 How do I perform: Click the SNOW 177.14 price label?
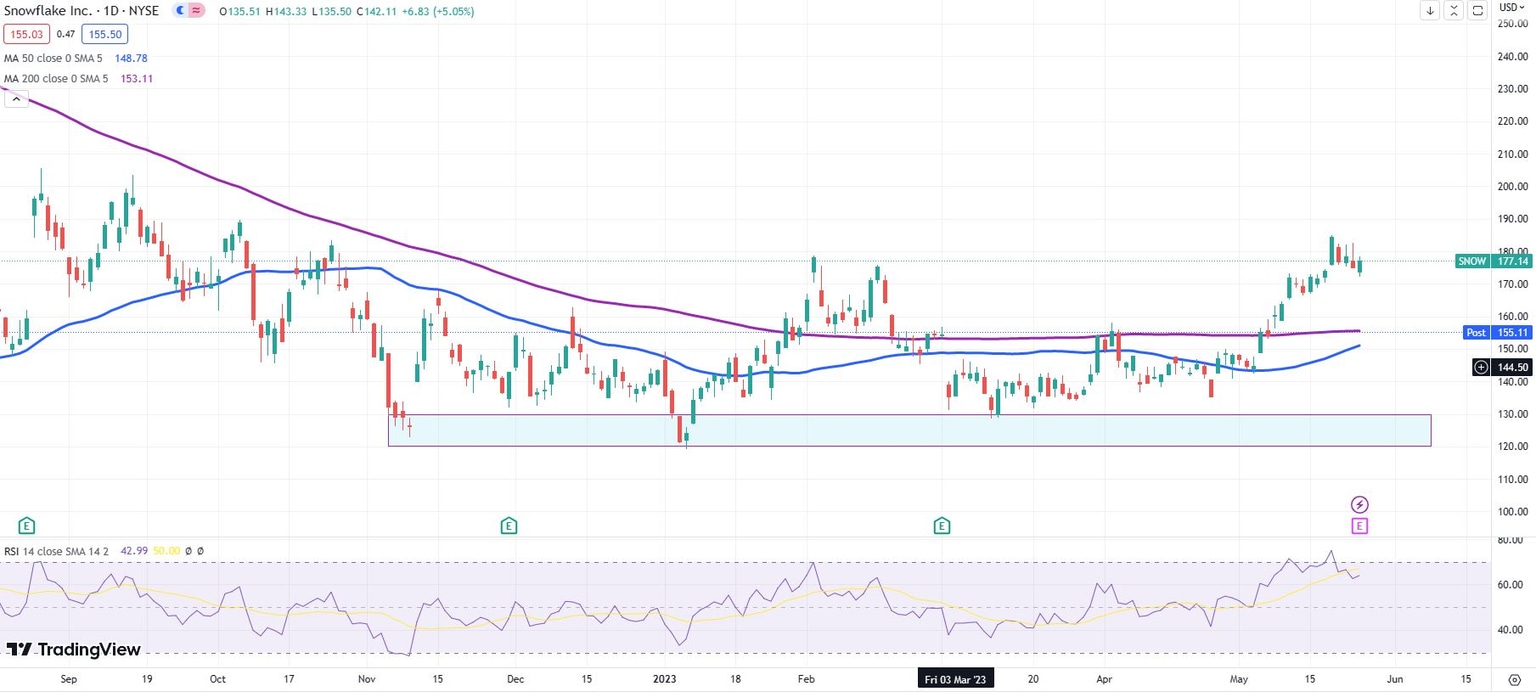pos(1494,261)
